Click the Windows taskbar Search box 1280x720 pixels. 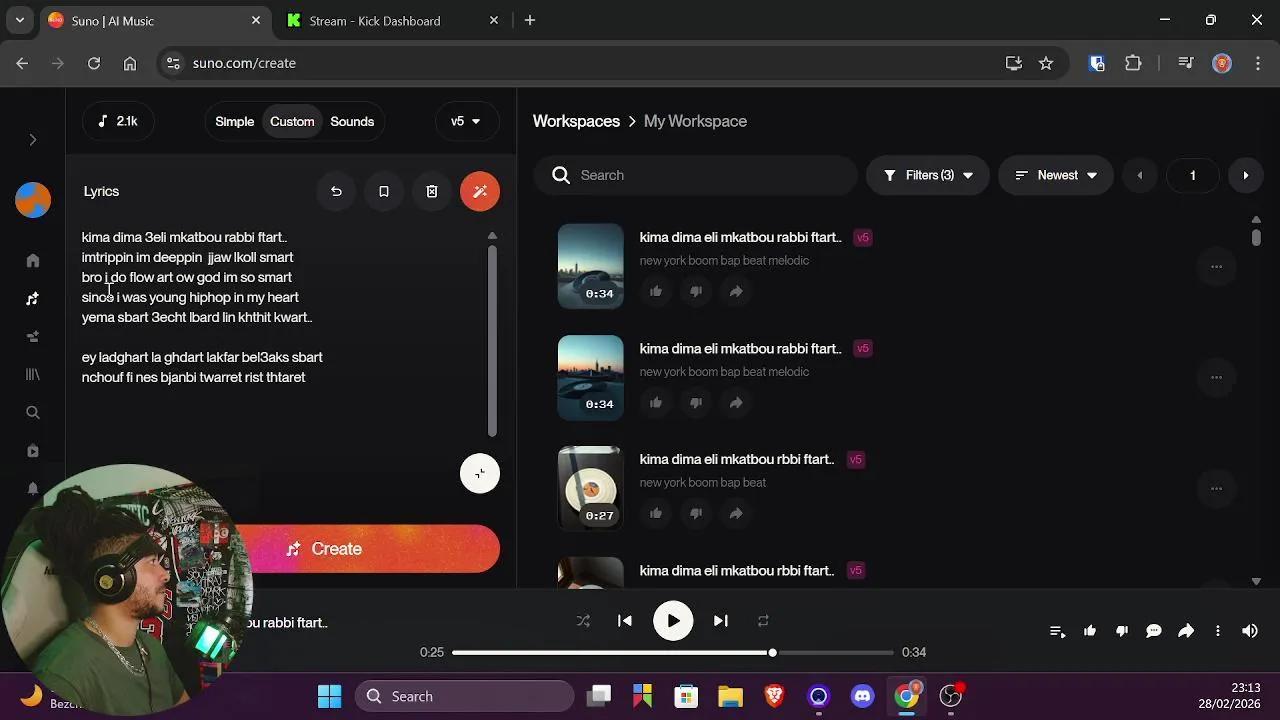click(x=465, y=696)
